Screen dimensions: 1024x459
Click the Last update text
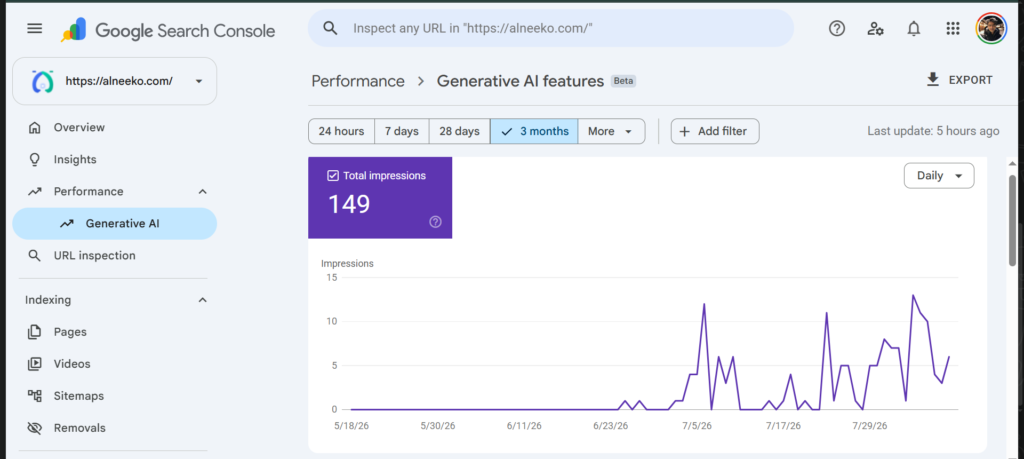click(x=933, y=131)
